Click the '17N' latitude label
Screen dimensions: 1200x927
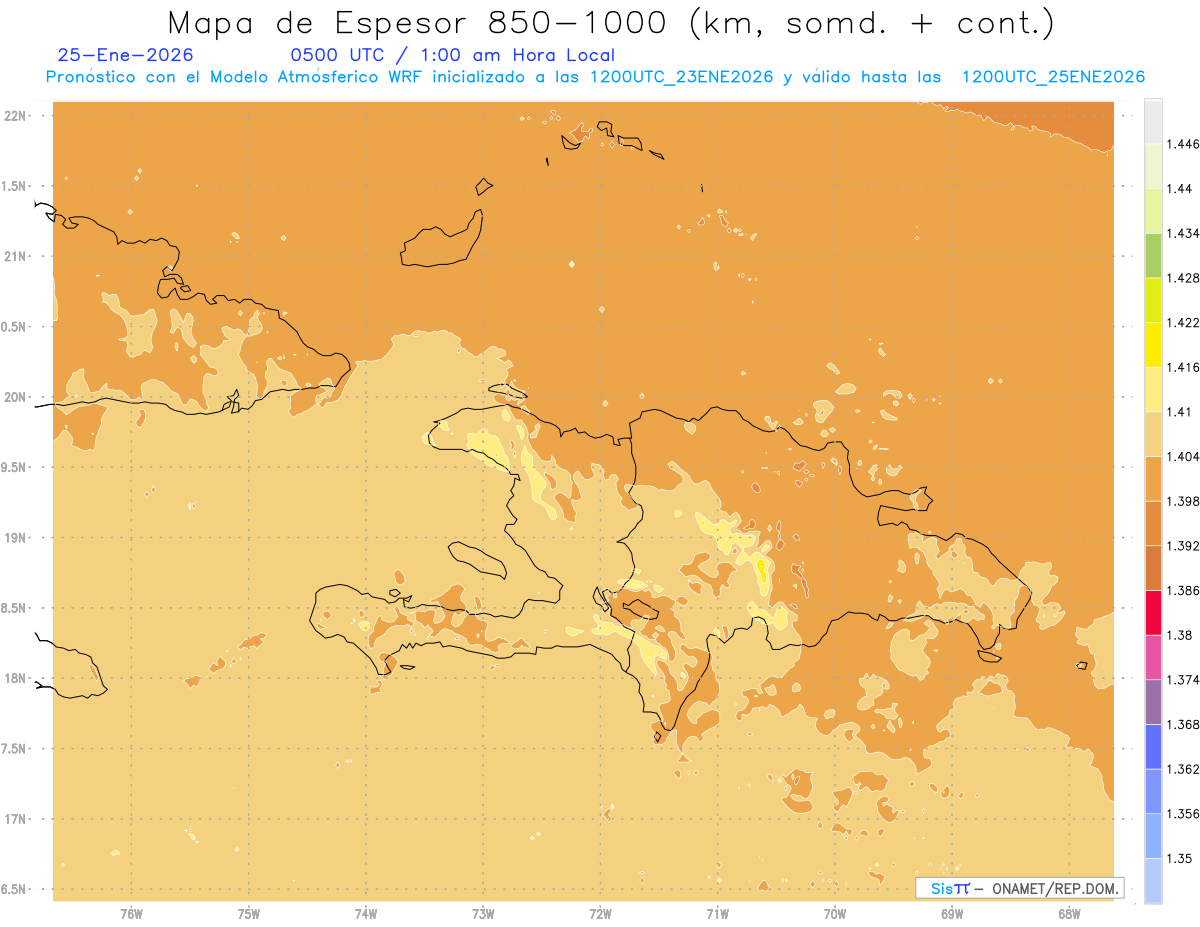click(17, 819)
